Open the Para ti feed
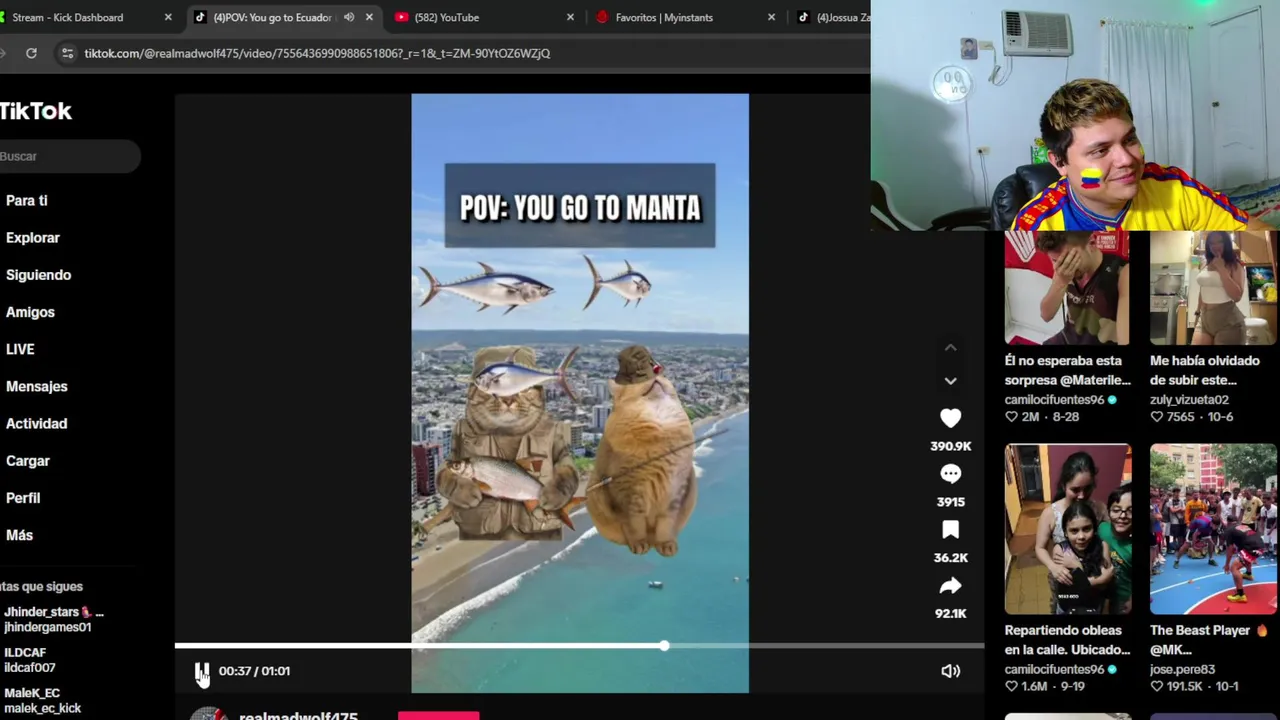This screenshot has width=1280, height=720. coord(27,201)
